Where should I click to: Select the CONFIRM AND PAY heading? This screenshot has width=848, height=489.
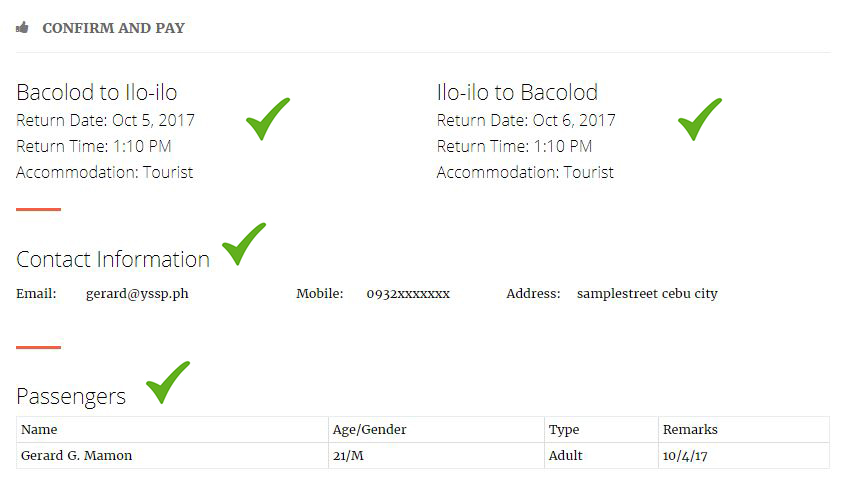(114, 28)
